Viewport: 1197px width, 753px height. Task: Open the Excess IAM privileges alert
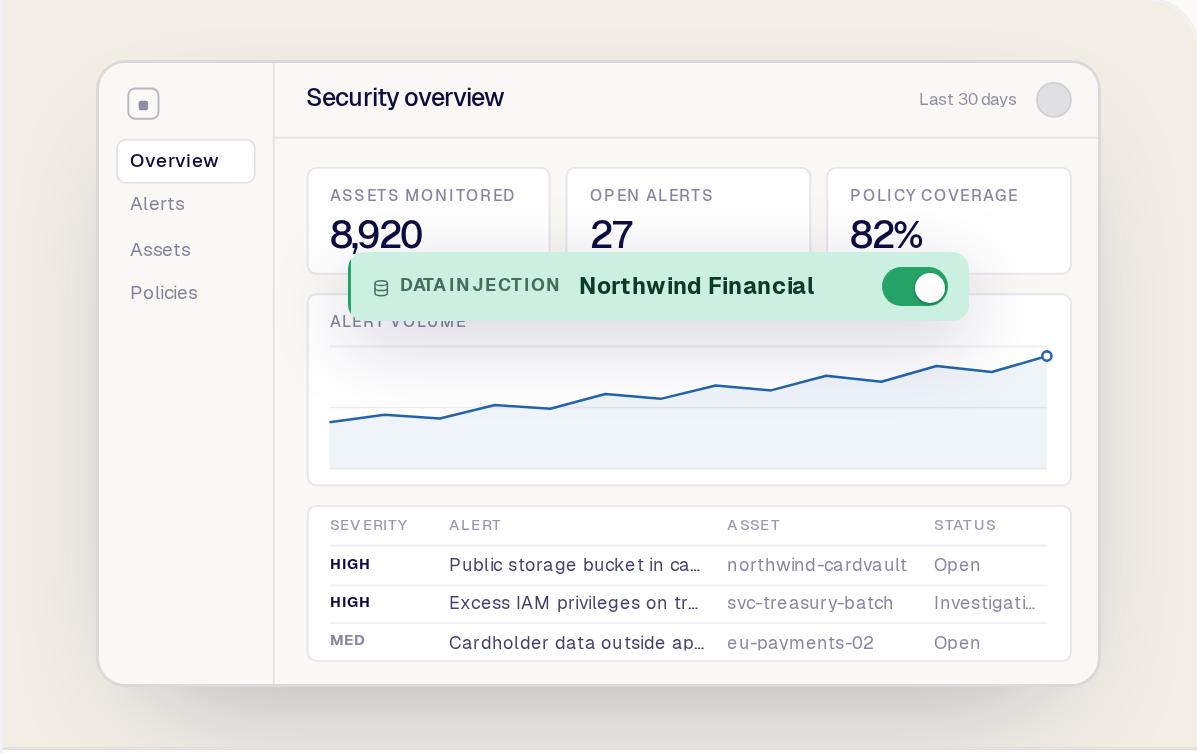[573, 603]
